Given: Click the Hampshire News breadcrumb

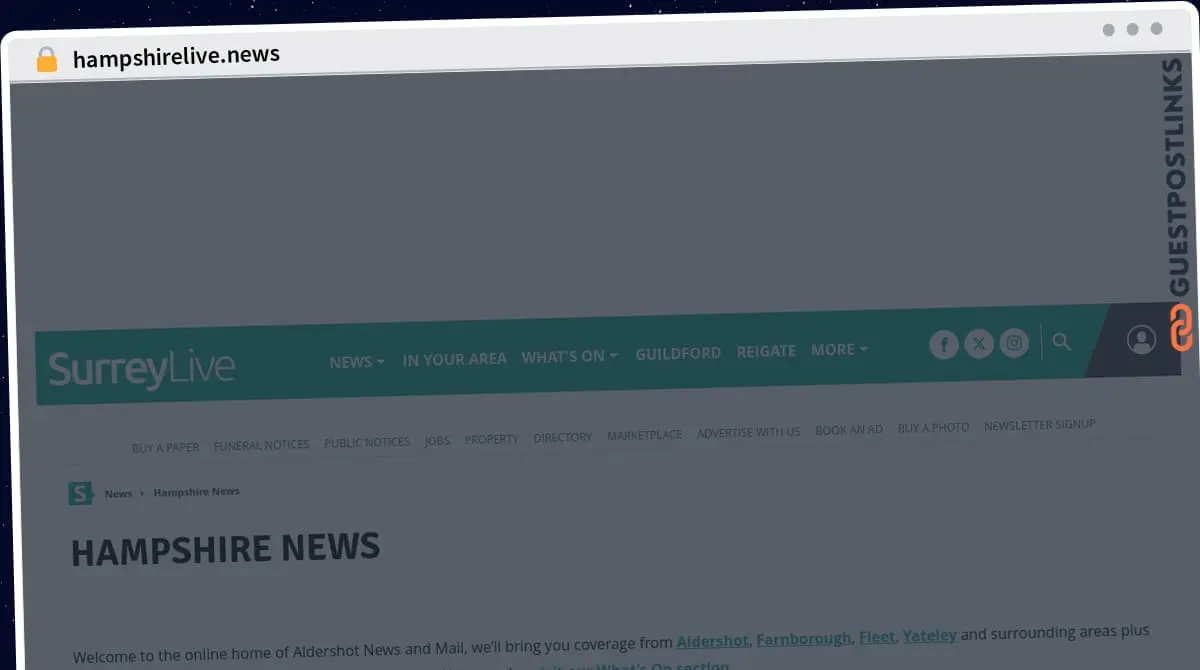Looking at the screenshot, I should 196,492.
